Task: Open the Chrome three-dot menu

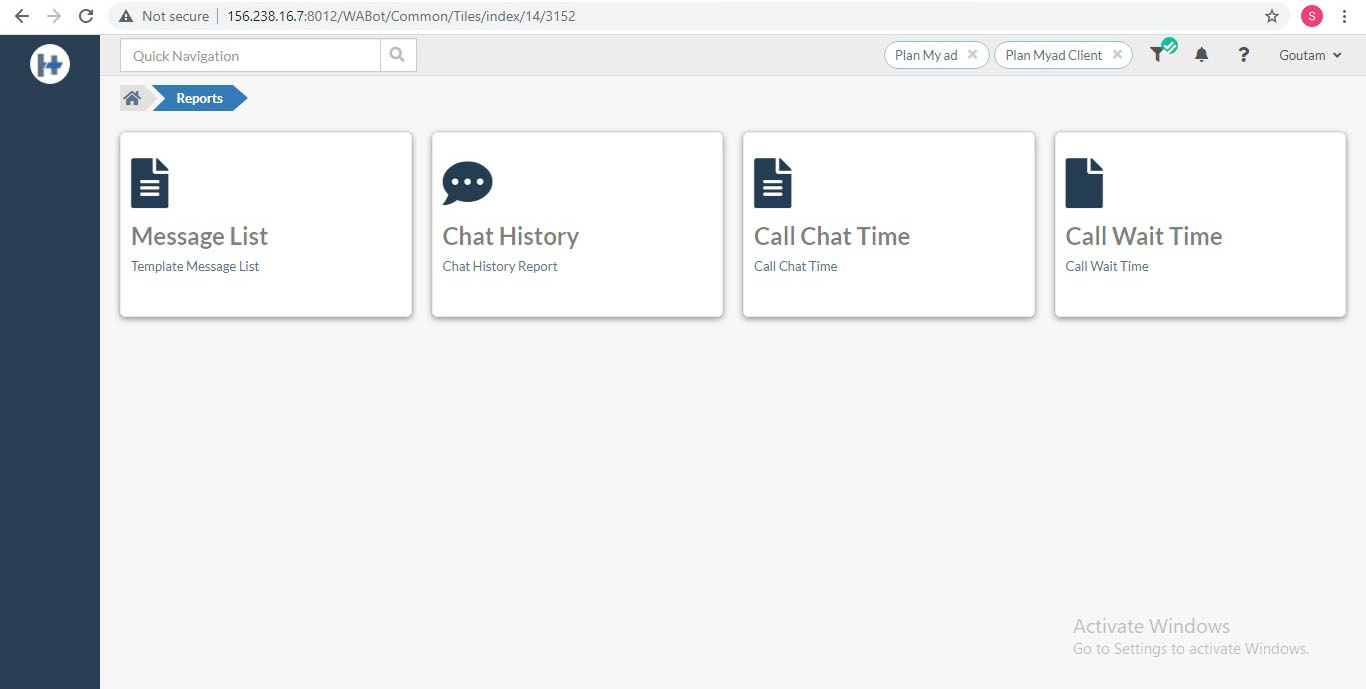Action: tap(1346, 16)
